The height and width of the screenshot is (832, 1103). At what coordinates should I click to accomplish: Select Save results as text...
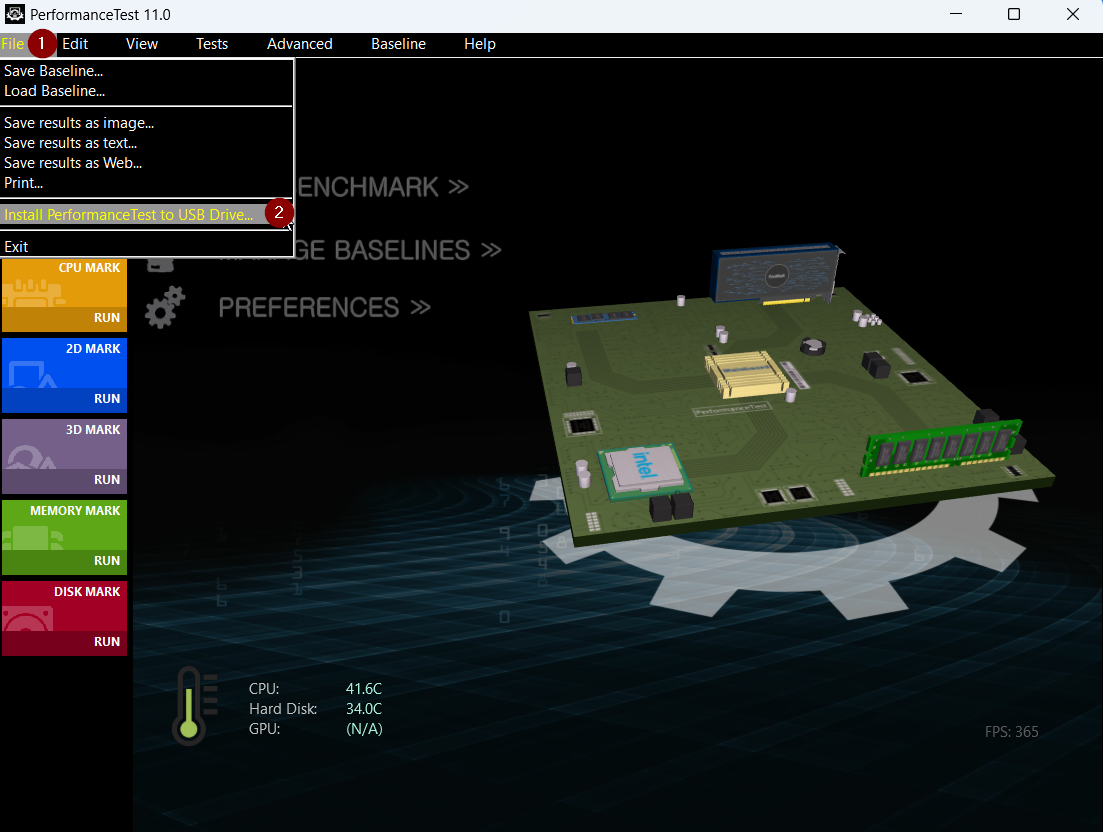pyautogui.click(x=146, y=143)
